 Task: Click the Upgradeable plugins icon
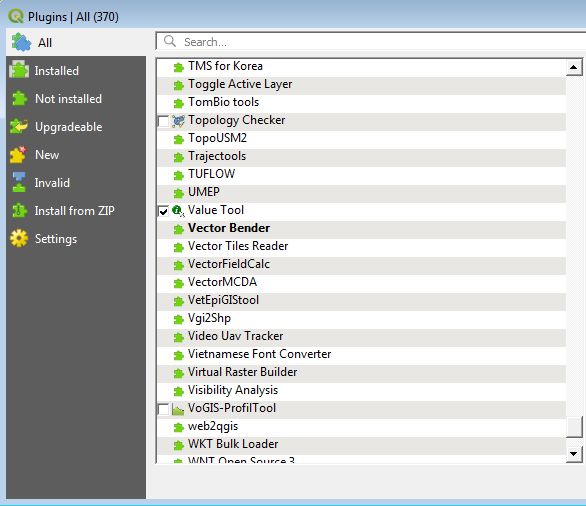(x=19, y=126)
